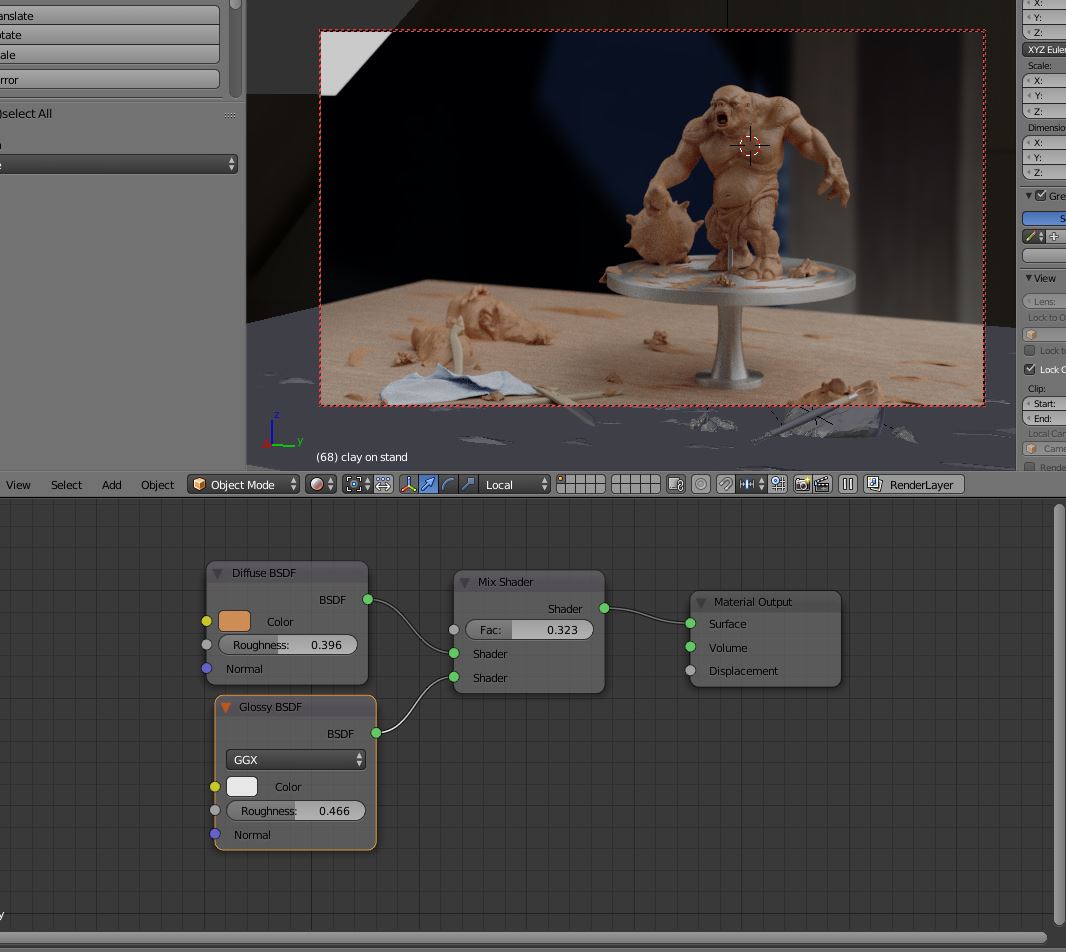The width and height of the screenshot is (1066, 952).
Task: Toggle the Grease Pencil checkbox
Action: [1041, 196]
